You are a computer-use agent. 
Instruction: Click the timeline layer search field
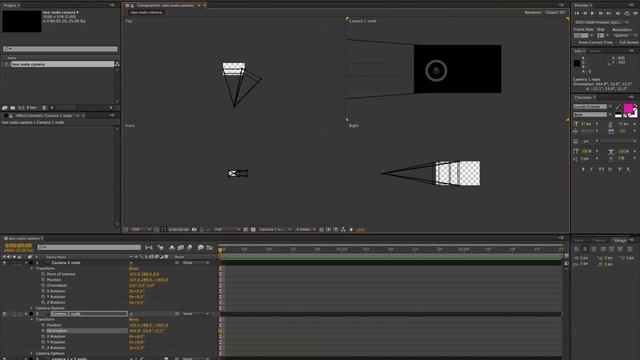(x=89, y=247)
